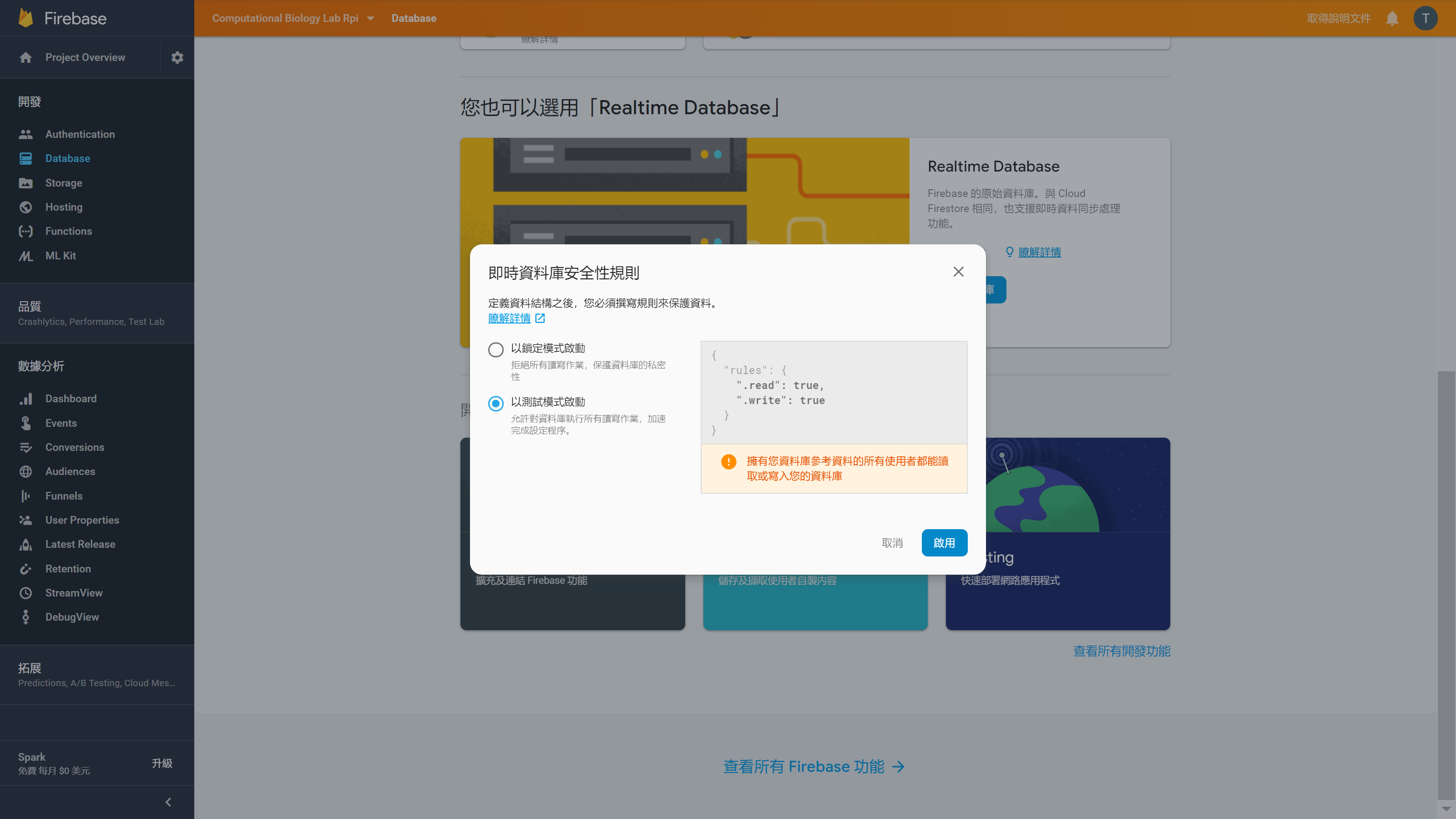
Task: Click the arrow after 查看所有 Firebase 功能
Action: [x=898, y=767]
